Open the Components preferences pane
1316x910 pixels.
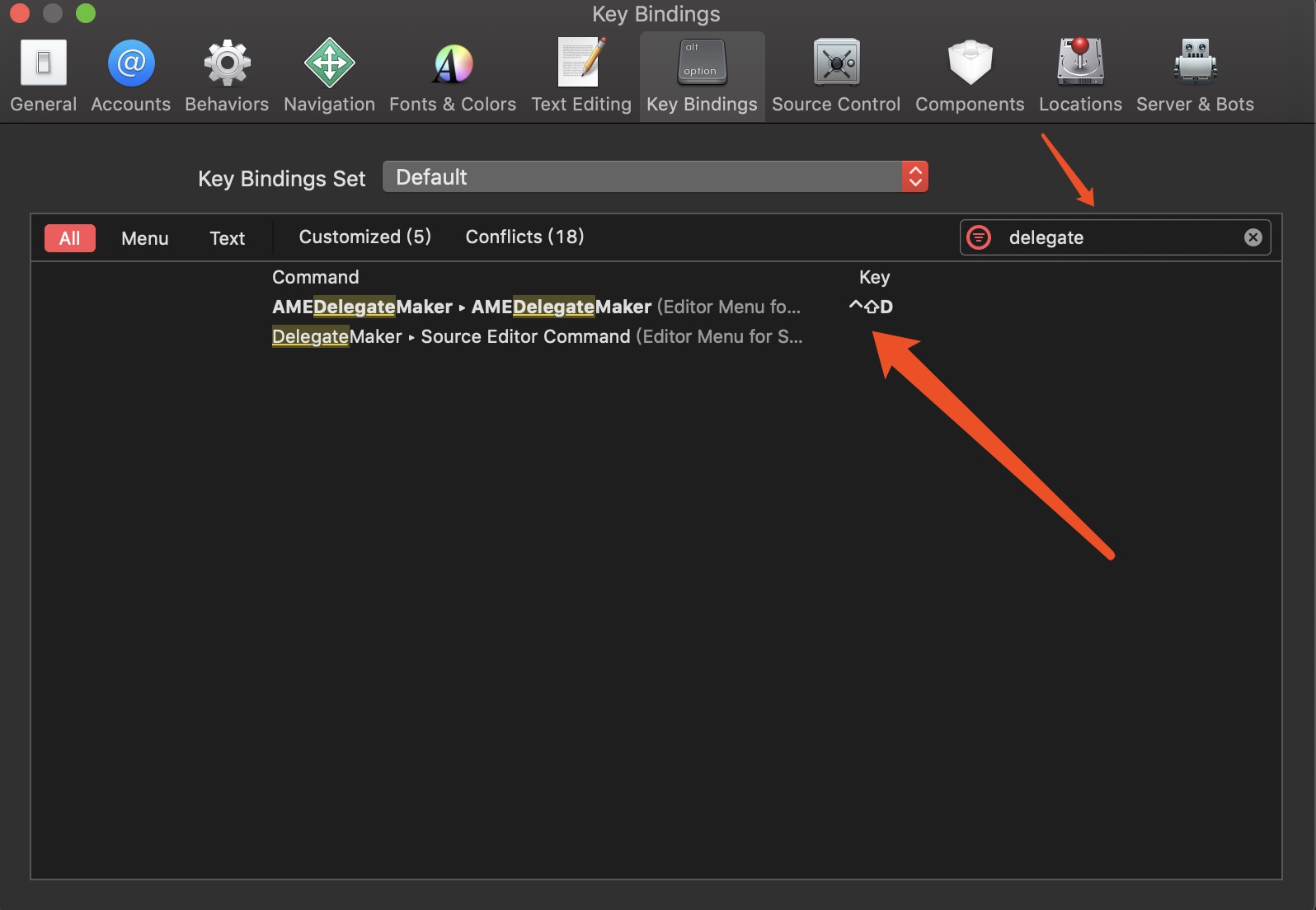970,76
